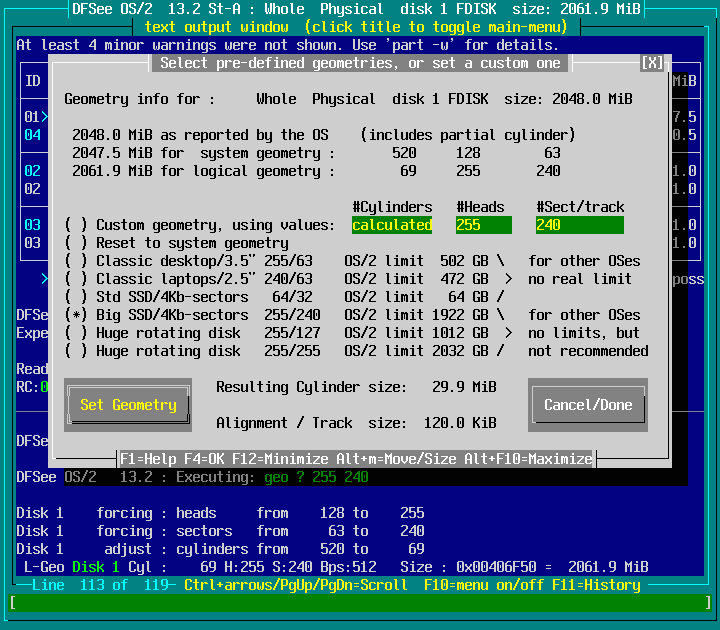Image resolution: width=720 pixels, height=630 pixels.
Task: Click the green command entry line
Action: point(360,603)
